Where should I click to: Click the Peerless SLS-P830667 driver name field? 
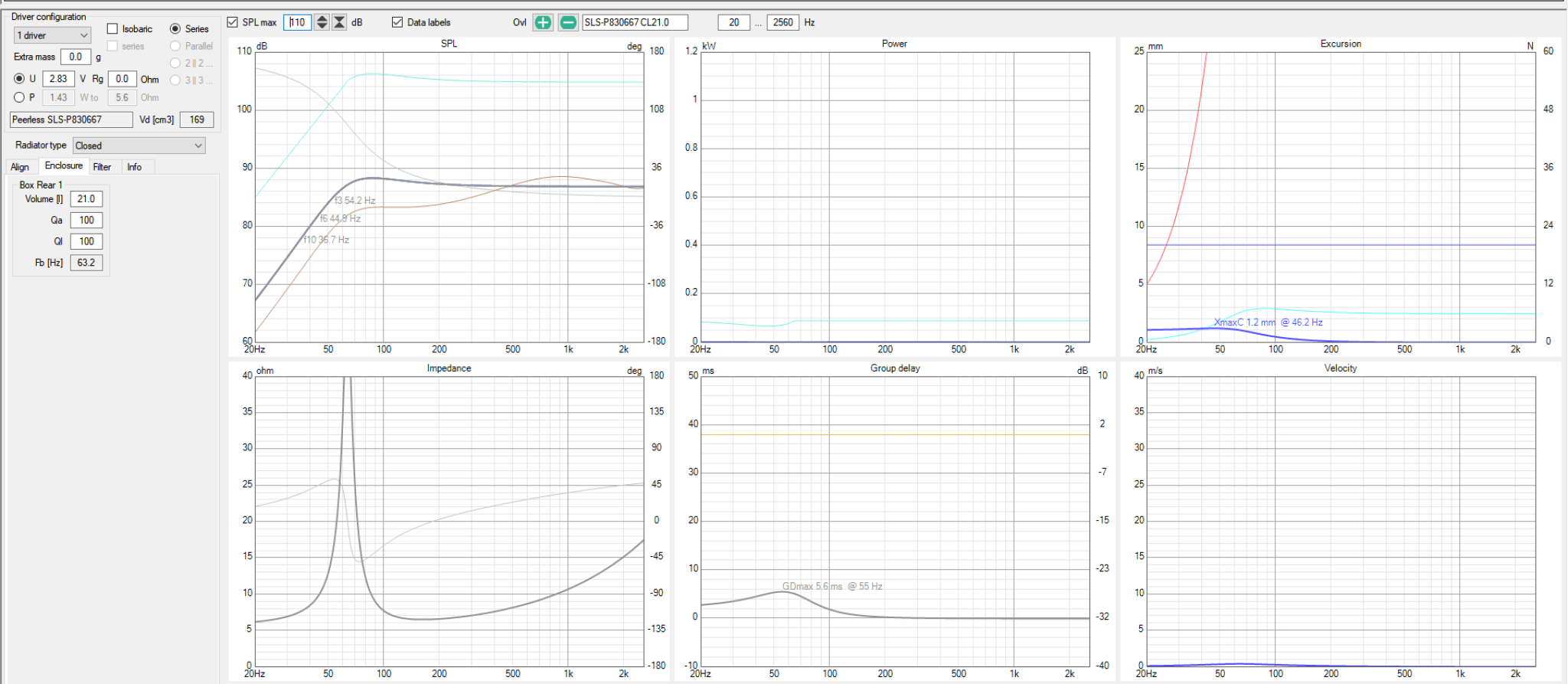point(71,119)
